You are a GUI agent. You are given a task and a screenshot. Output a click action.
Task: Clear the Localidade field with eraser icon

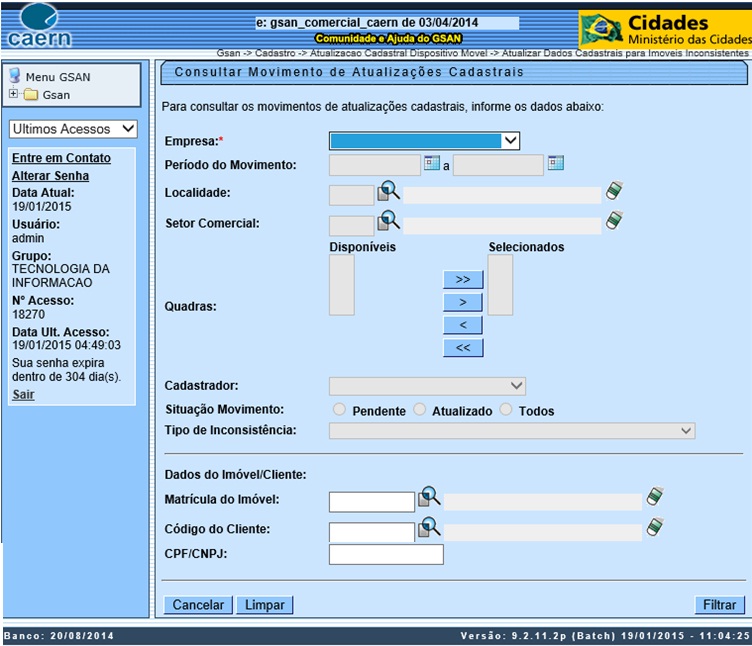(614, 191)
